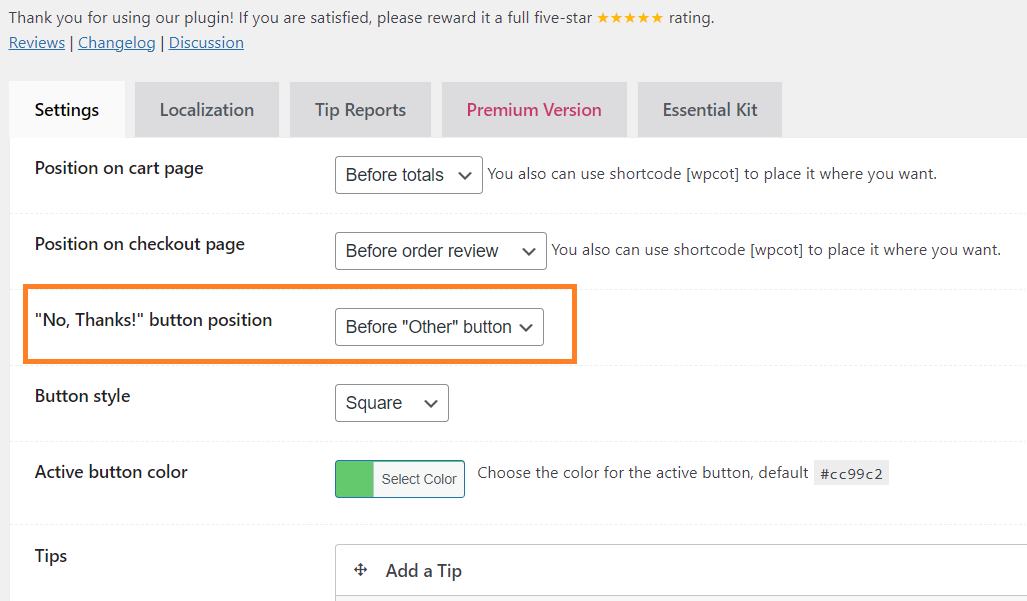
Task: Go to the Premium Version tab
Action: 534,110
